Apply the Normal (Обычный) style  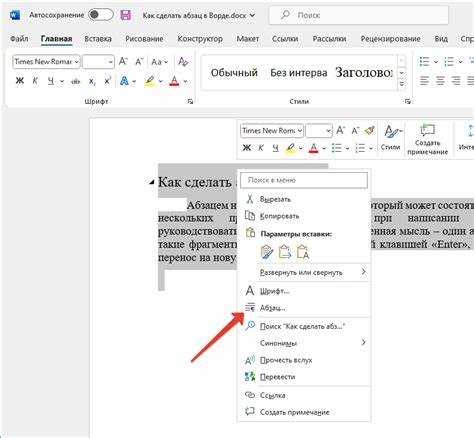click(x=234, y=73)
